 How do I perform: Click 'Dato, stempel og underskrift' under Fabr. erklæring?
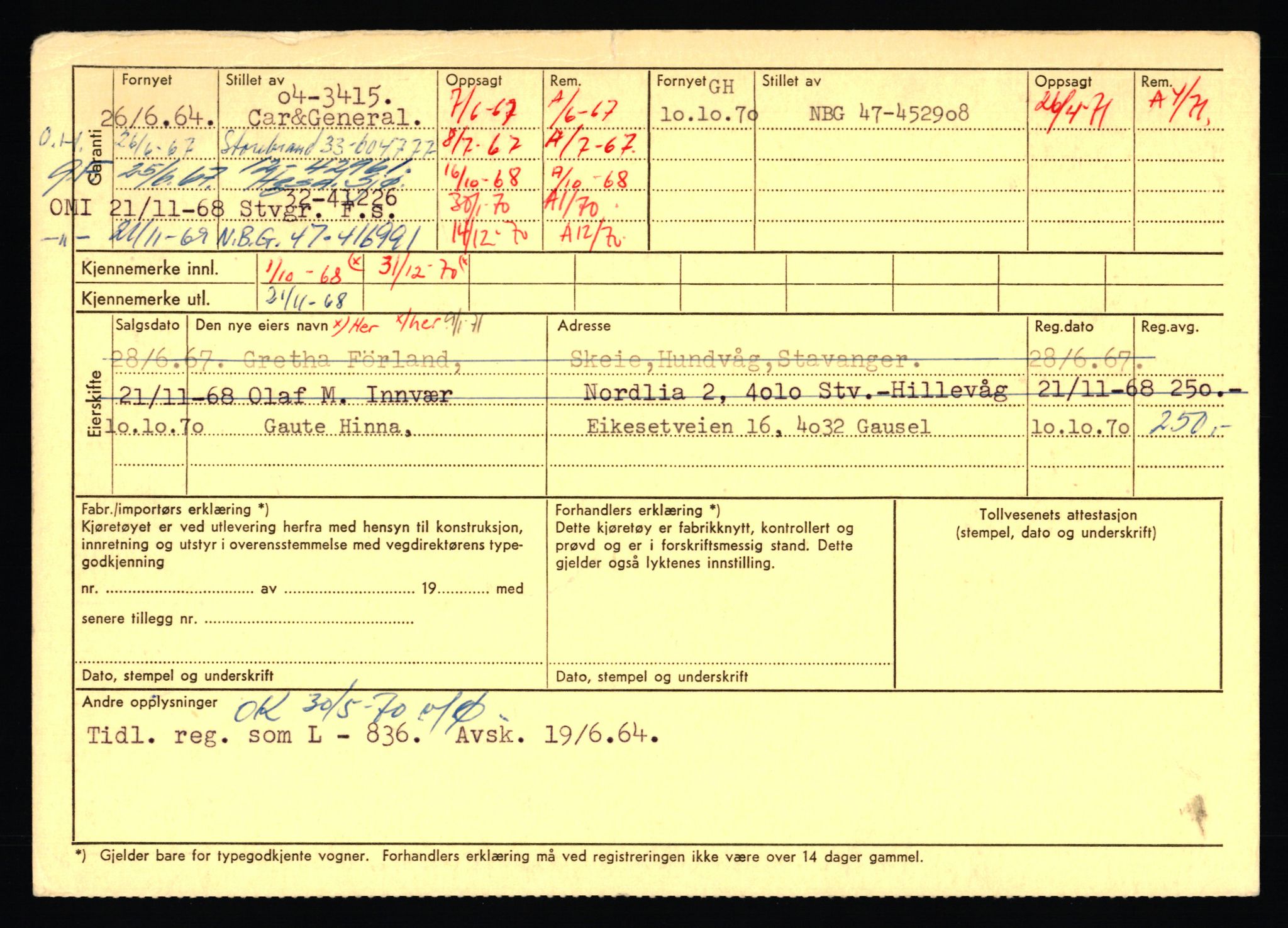pos(177,676)
